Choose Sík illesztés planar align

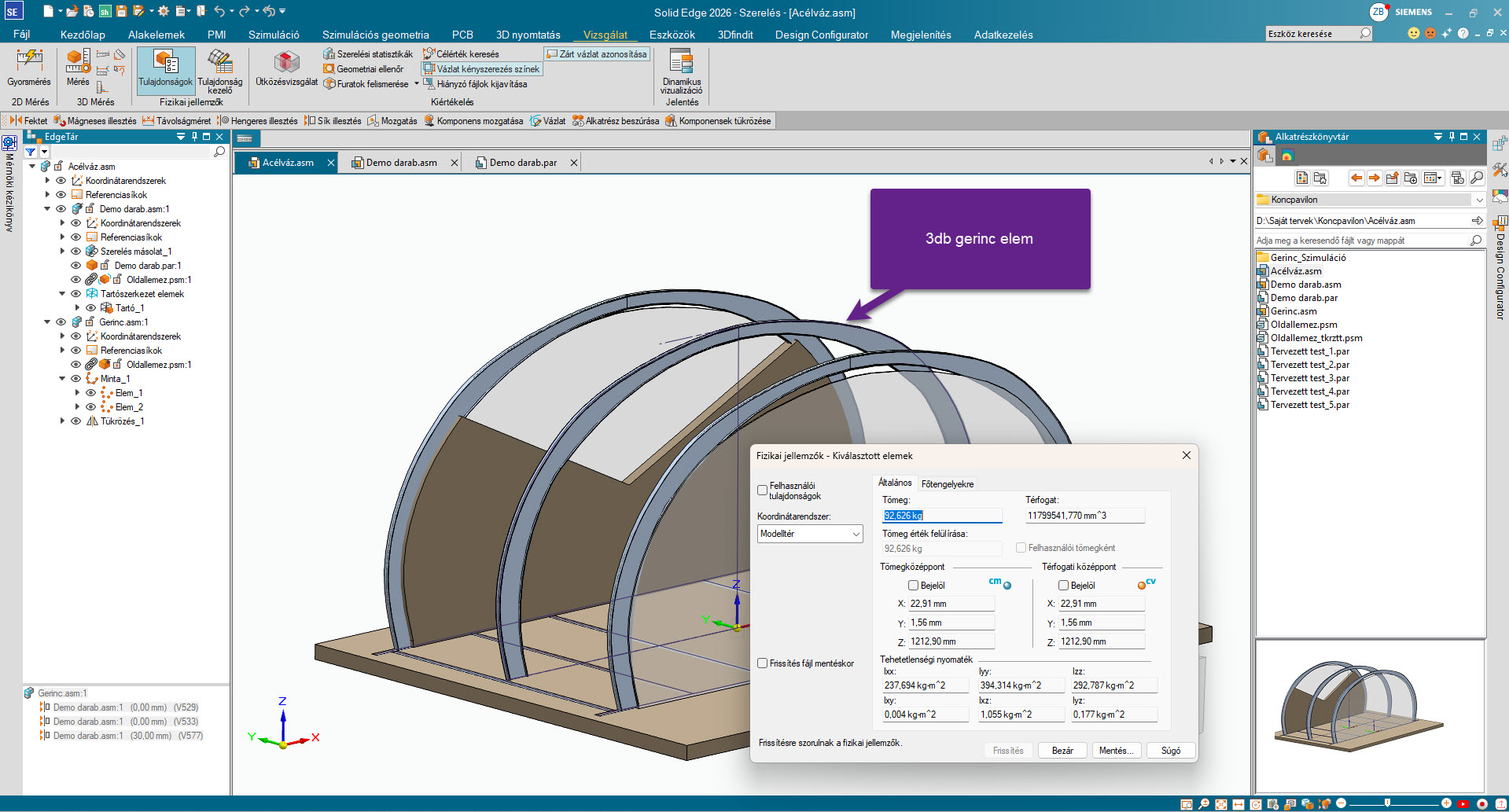(333, 121)
